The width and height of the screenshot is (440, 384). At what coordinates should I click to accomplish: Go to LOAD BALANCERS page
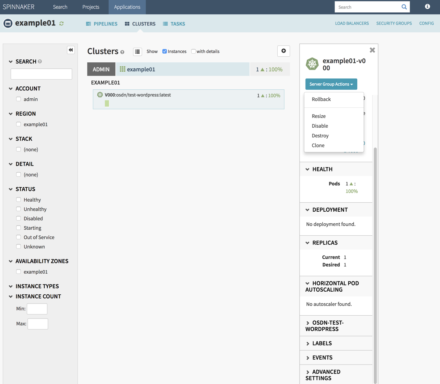(352, 23)
